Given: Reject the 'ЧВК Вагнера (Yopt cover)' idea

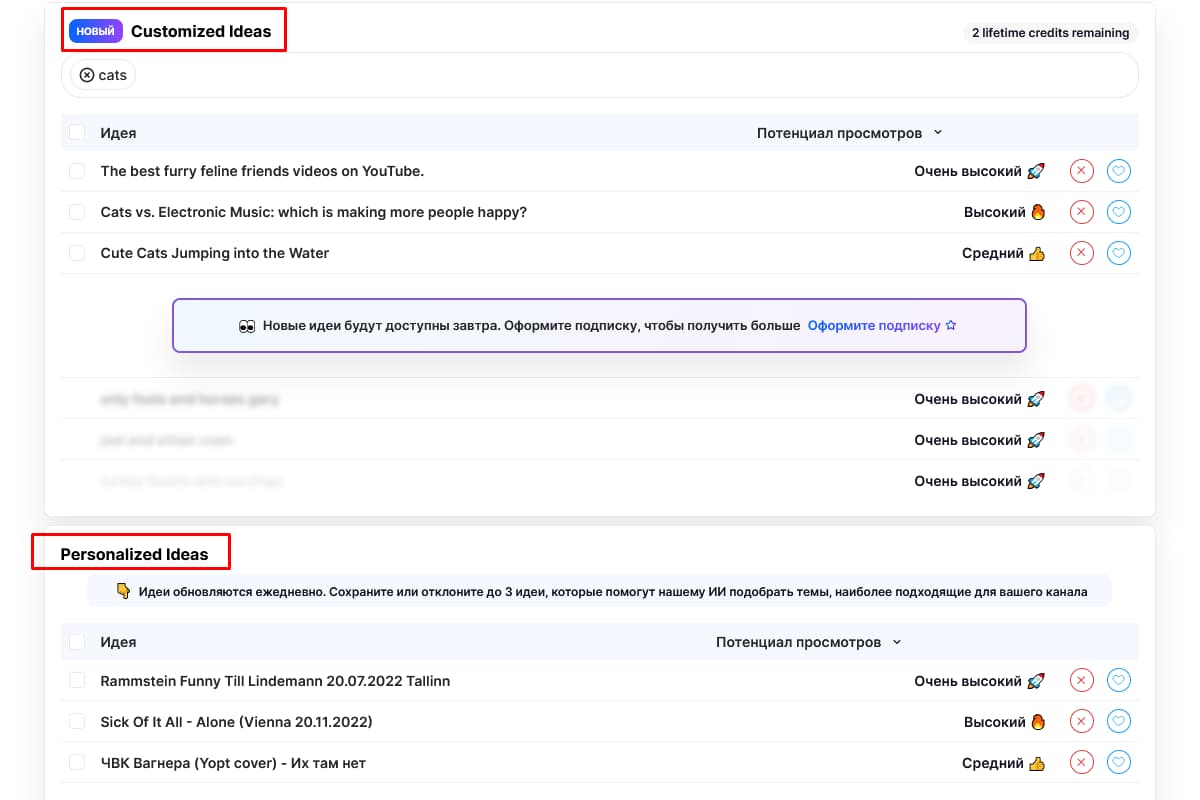Looking at the screenshot, I should pos(1081,763).
